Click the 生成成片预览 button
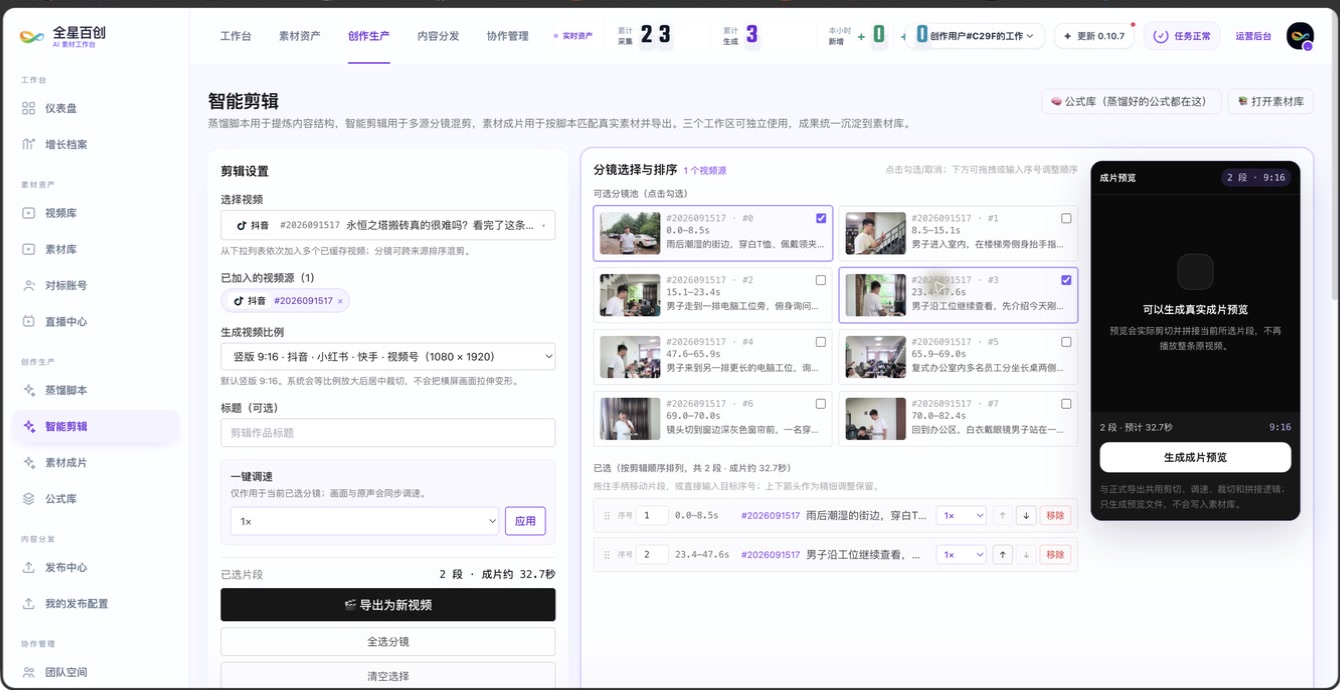Viewport: 1340px width, 690px height. pos(1195,457)
